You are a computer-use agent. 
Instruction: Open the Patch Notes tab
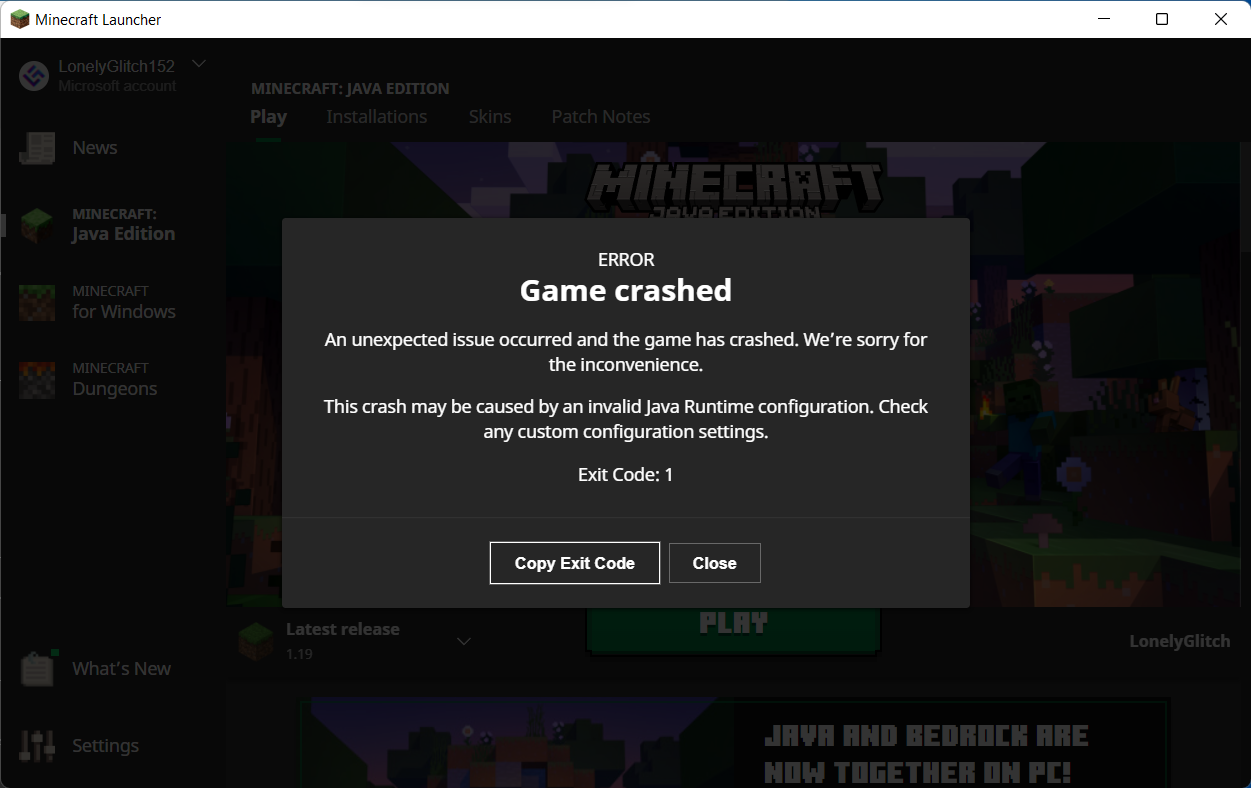point(601,117)
